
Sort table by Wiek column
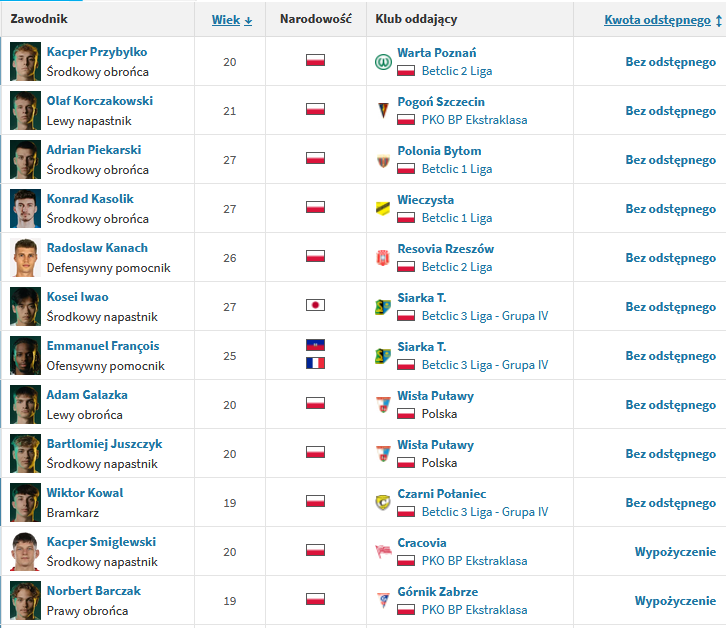[232, 20]
